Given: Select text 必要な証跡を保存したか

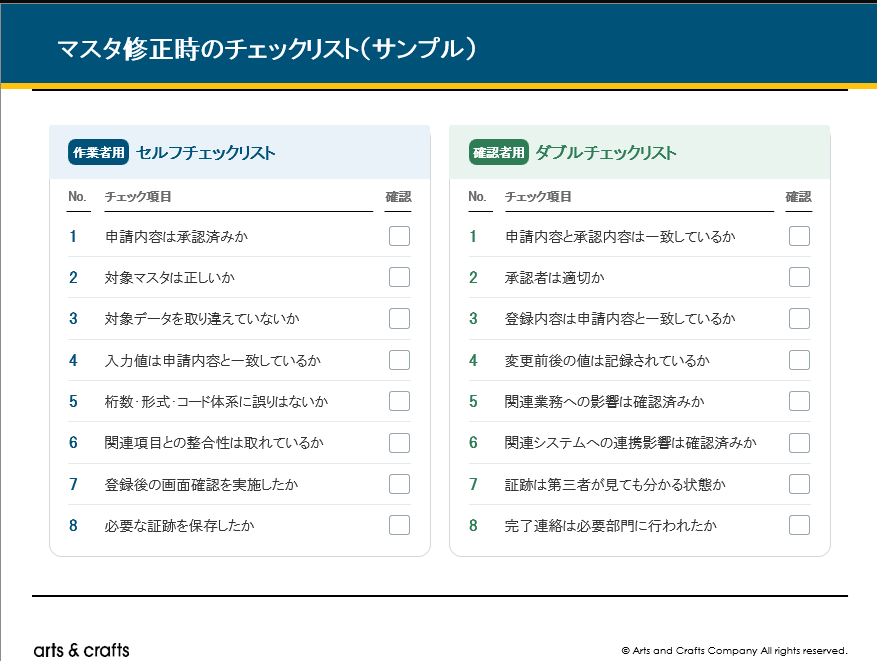Looking at the screenshot, I should [180, 526].
